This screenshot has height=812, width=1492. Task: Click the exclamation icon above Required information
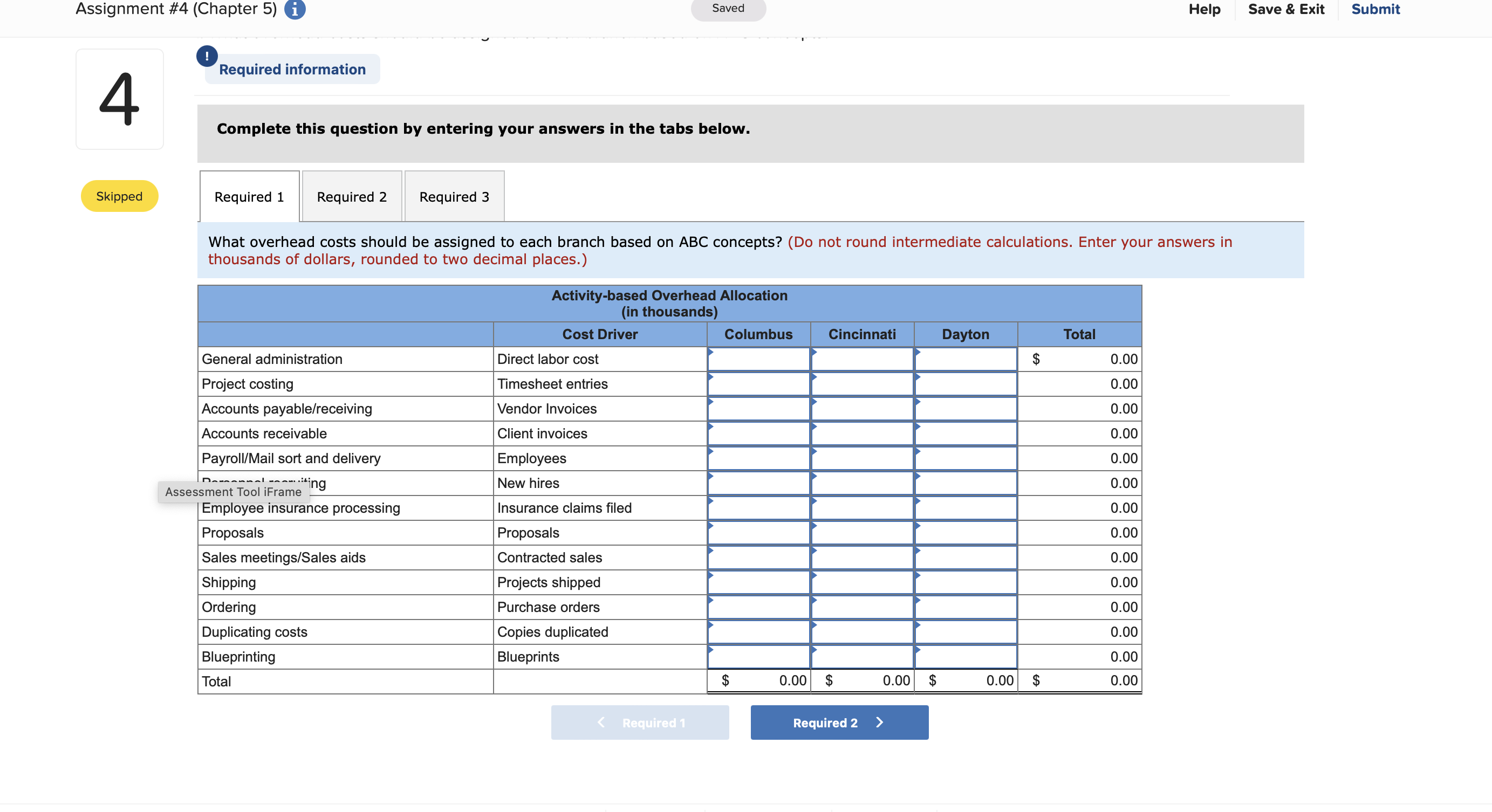[207, 56]
